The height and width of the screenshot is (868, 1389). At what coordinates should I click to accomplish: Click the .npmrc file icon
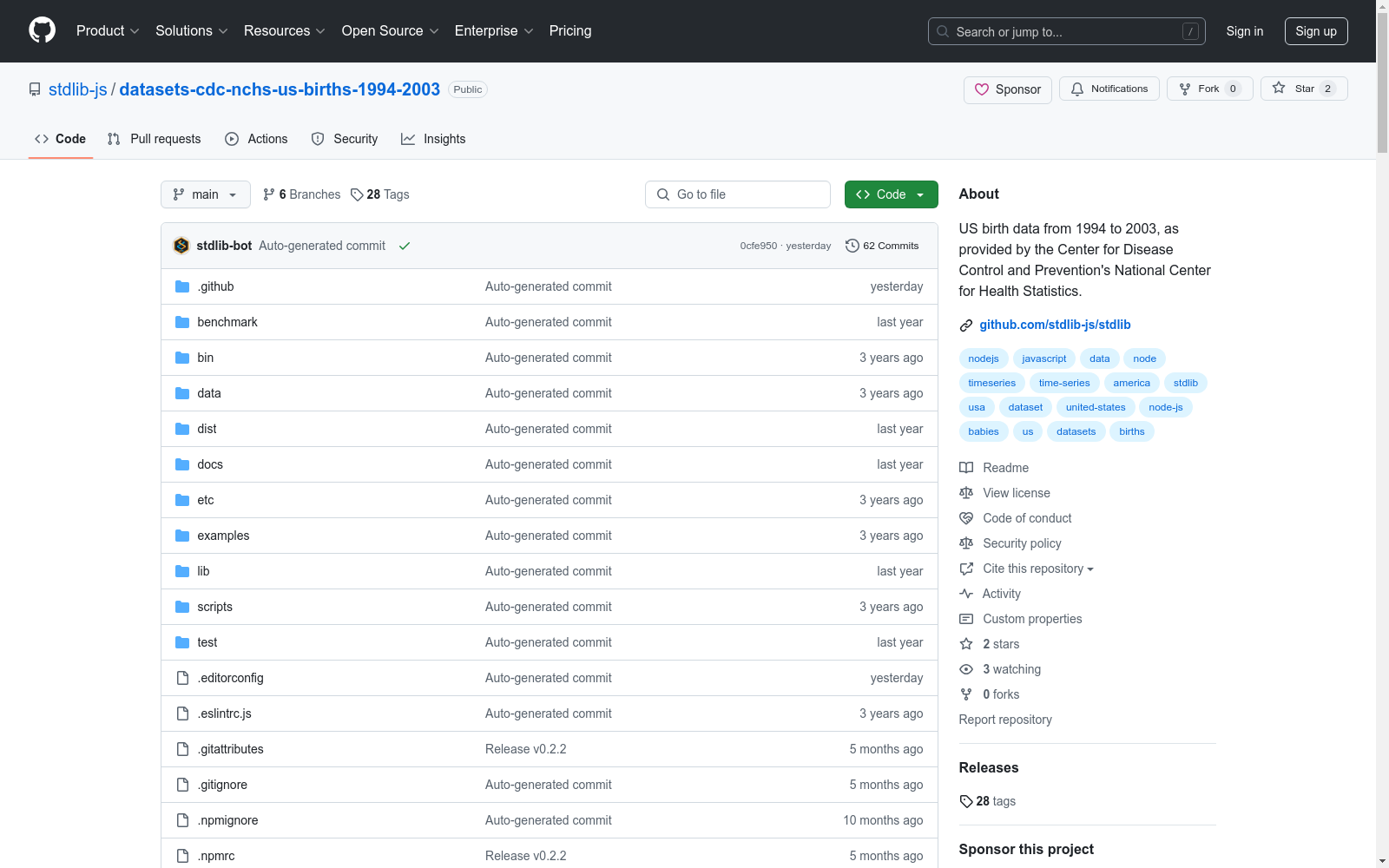[x=182, y=856]
